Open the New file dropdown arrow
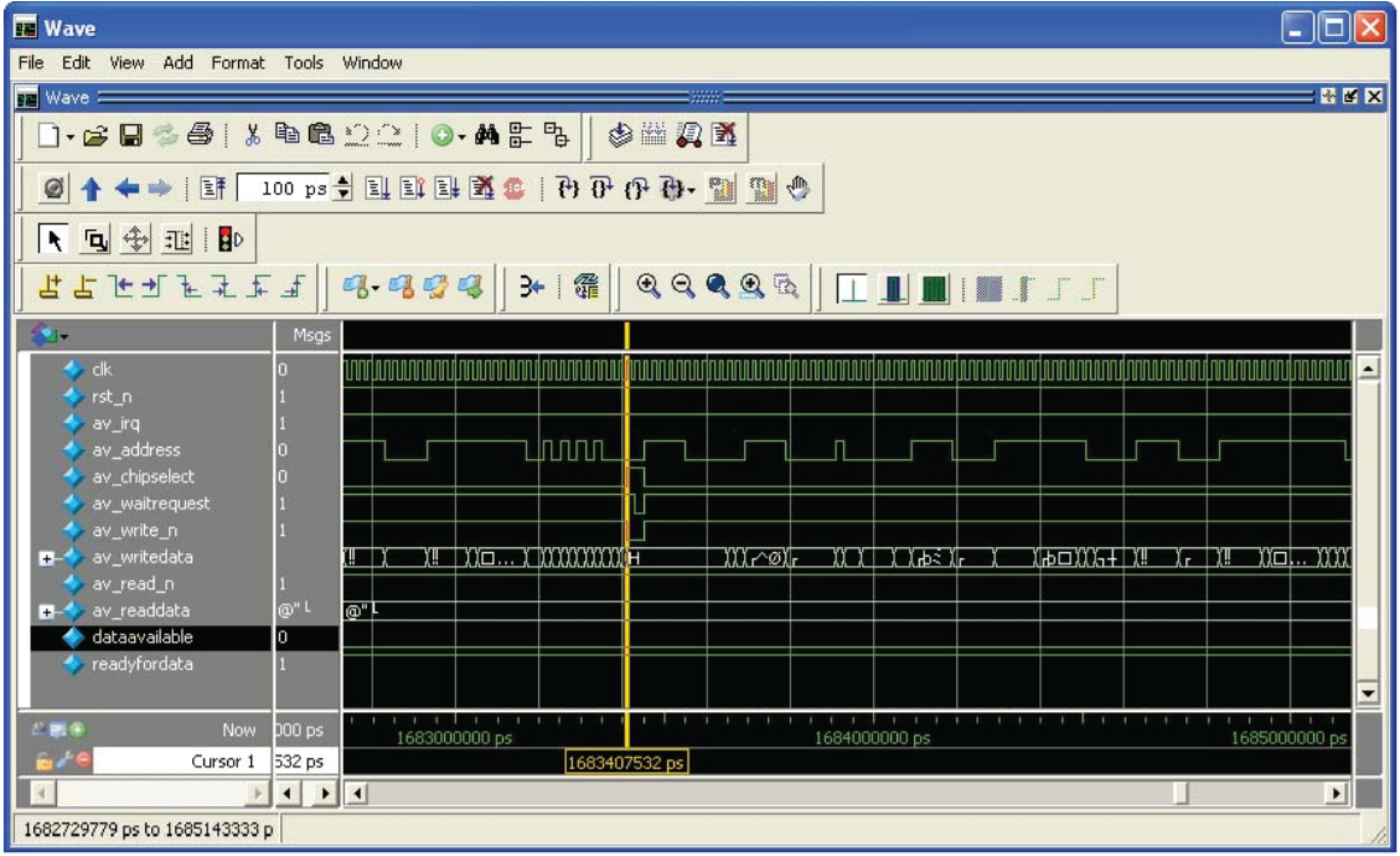 coord(70,137)
